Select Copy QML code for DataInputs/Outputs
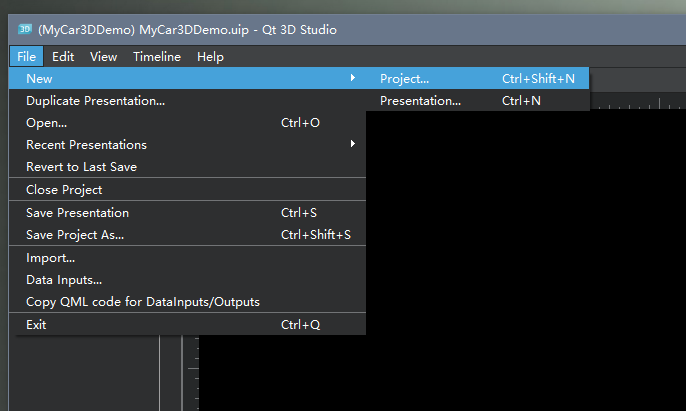This screenshot has width=686, height=411. coord(187,302)
